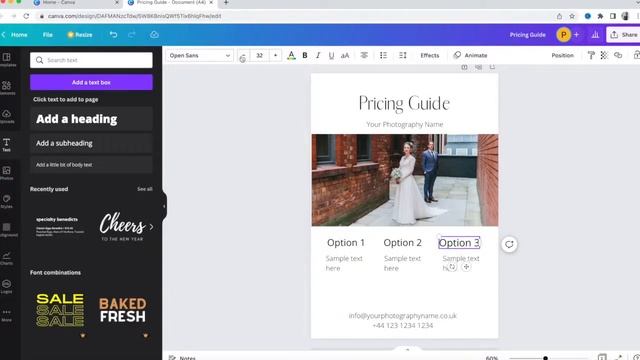Go back to Home
Image resolution: width=640 pixels, height=360 pixels.
pos(15,35)
